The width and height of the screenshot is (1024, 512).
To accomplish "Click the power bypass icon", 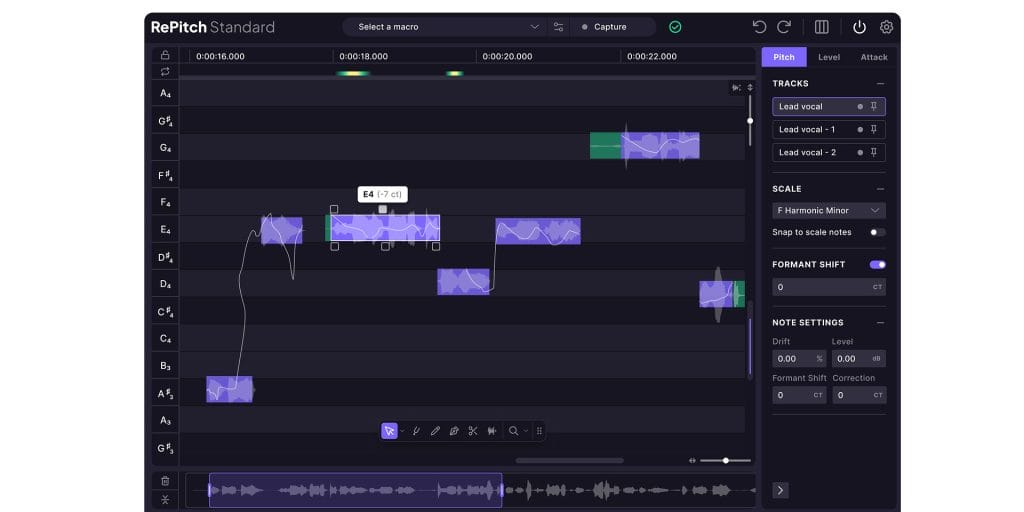I will pos(860,27).
